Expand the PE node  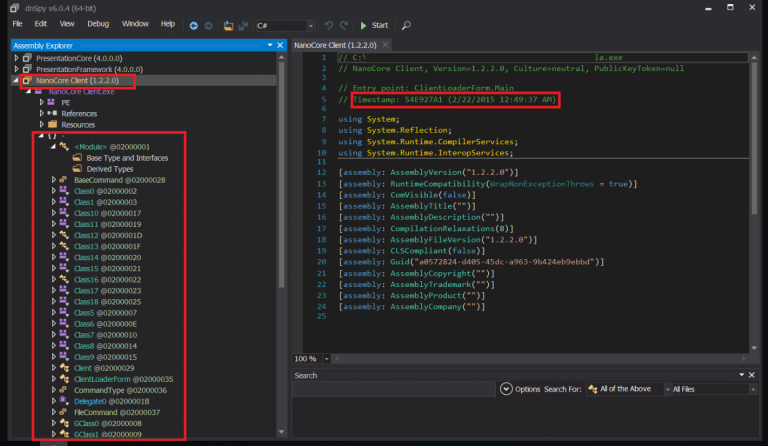(x=42, y=102)
